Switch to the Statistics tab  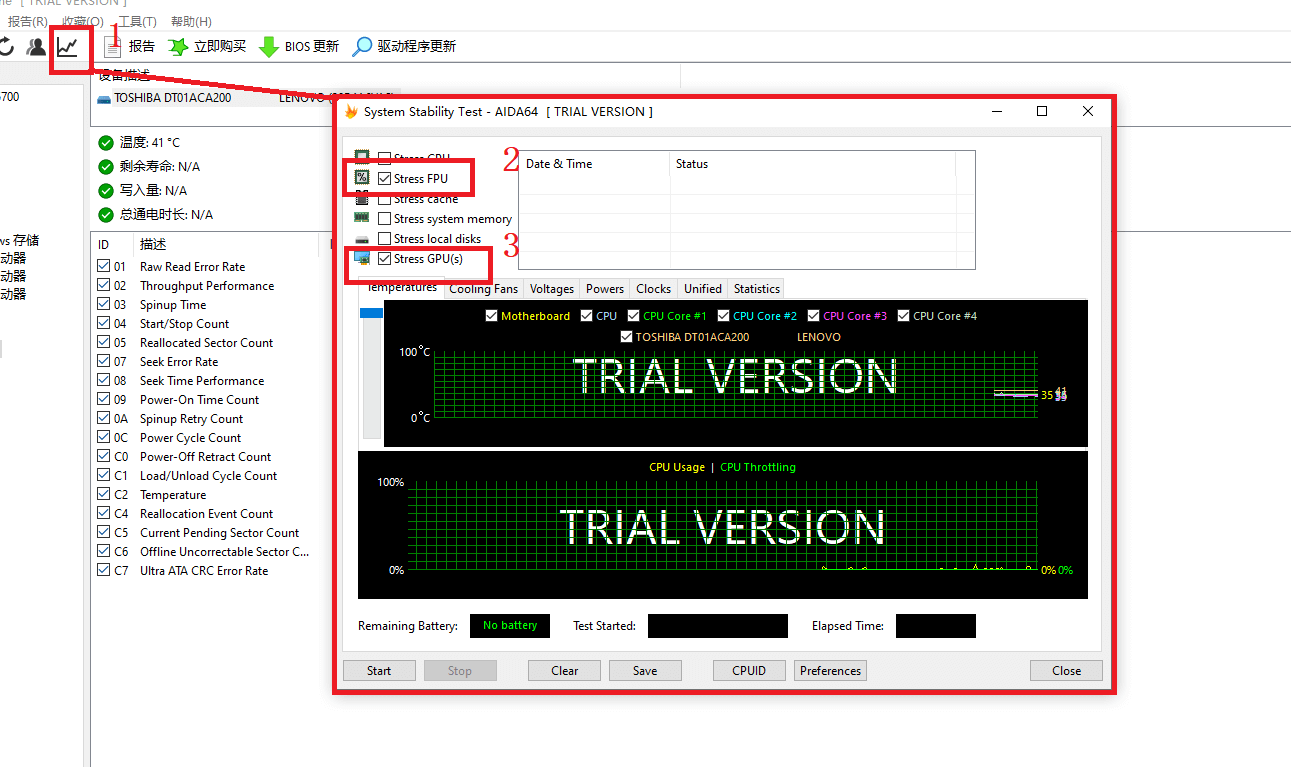click(x=756, y=289)
